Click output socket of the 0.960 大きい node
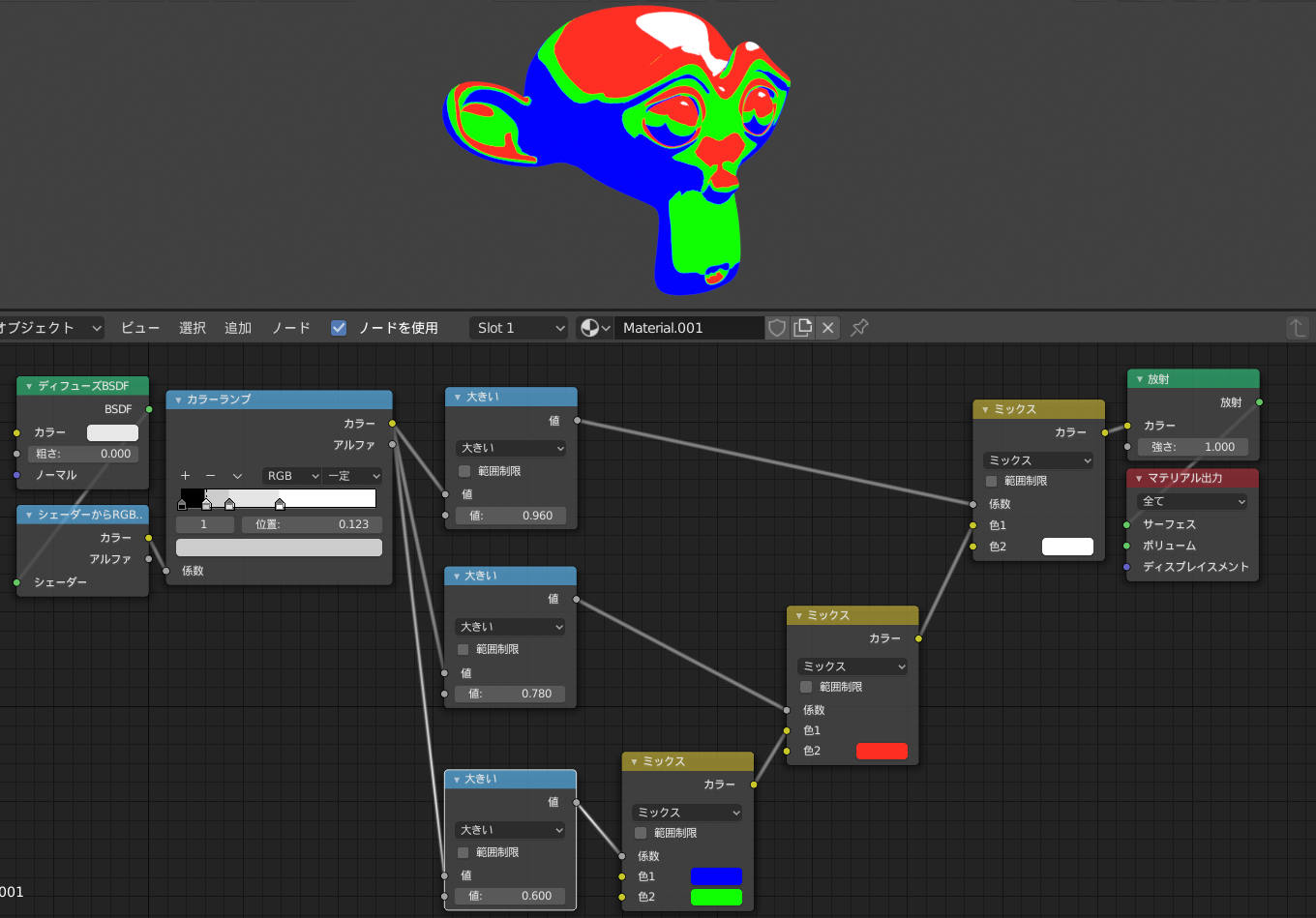1316x918 pixels. pyautogui.click(x=577, y=421)
